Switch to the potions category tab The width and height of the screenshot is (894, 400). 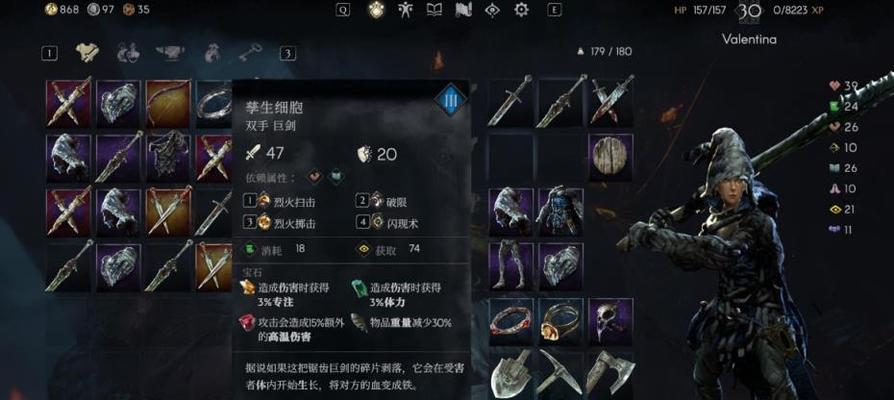(128, 53)
